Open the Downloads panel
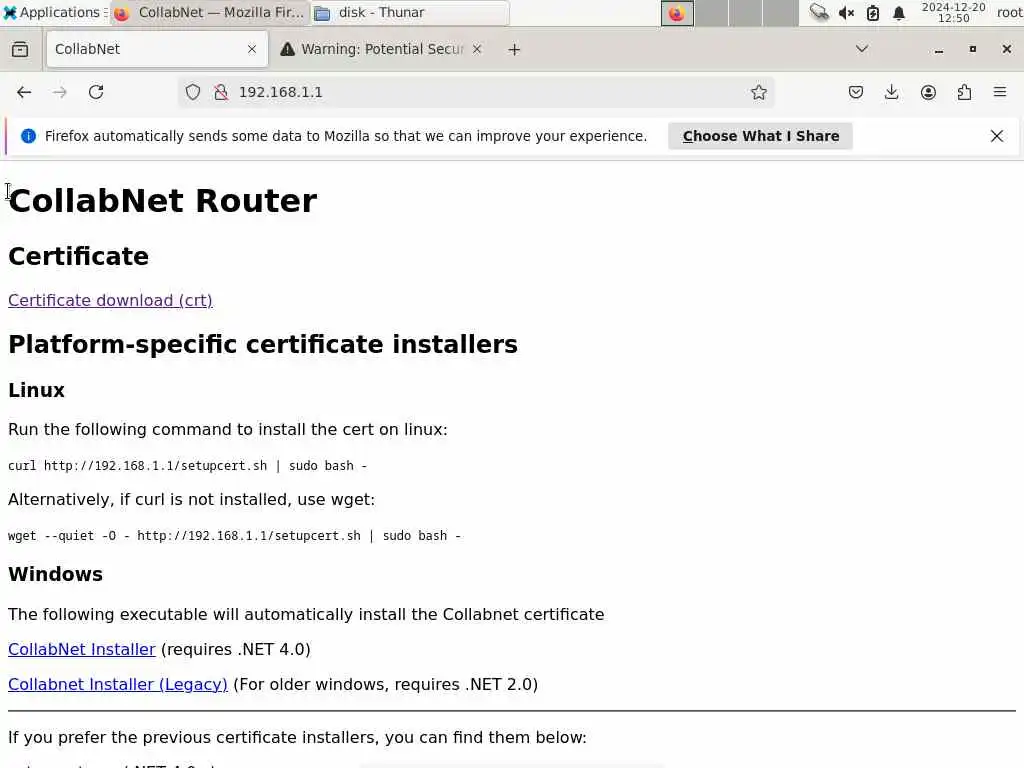The width and height of the screenshot is (1024, 768). click(891, 92)
